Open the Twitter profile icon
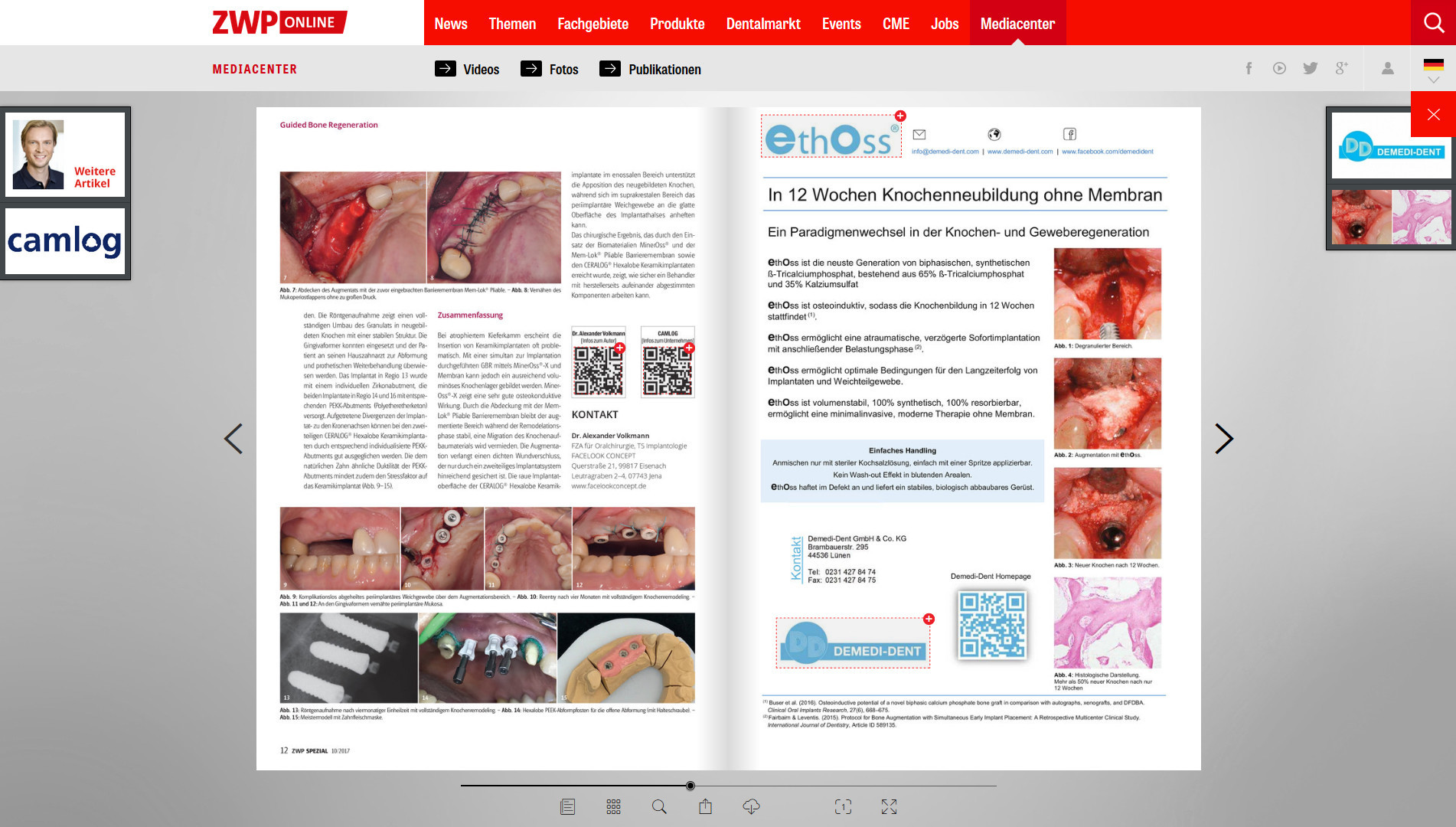1456x827 pixels. [1311, 68]
